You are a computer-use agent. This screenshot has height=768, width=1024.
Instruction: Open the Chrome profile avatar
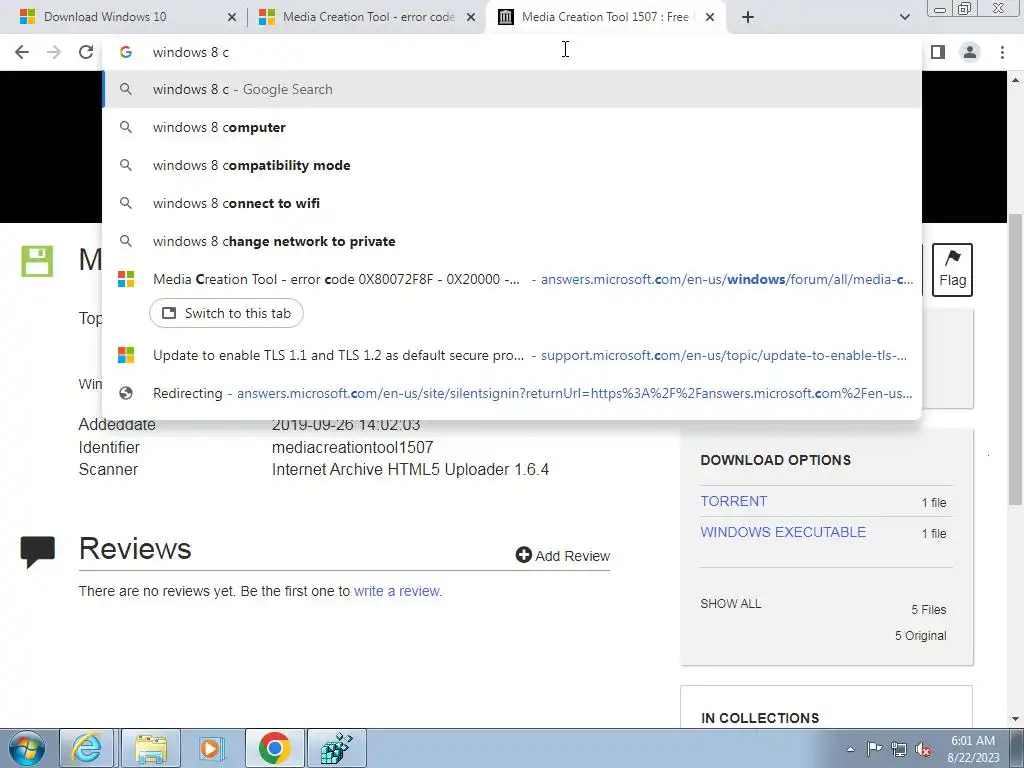click(970, 52)
